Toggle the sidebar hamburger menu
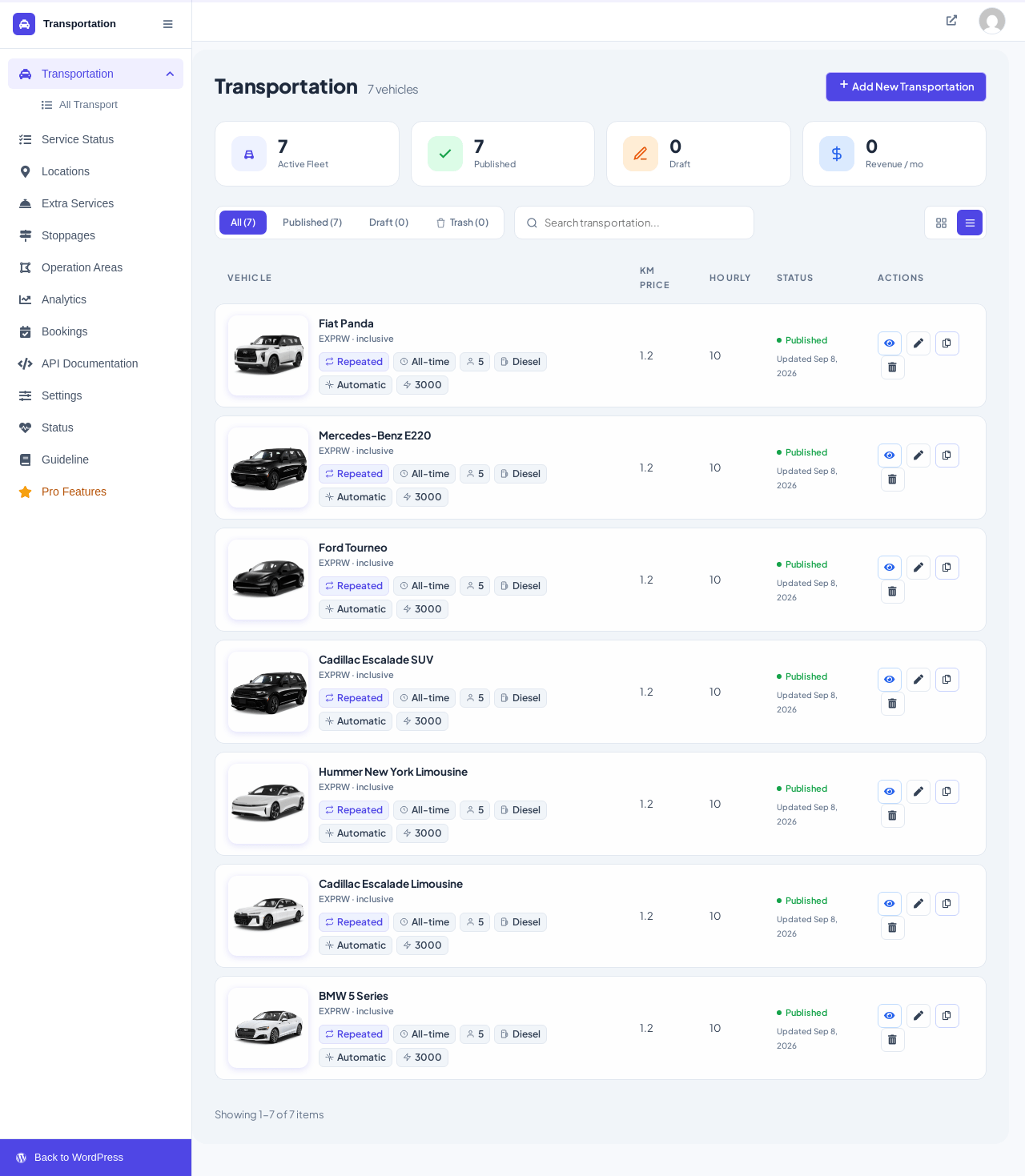The width and height of the screenshot is (1025, 1176). pyautogui.click(x=168, y=24)
